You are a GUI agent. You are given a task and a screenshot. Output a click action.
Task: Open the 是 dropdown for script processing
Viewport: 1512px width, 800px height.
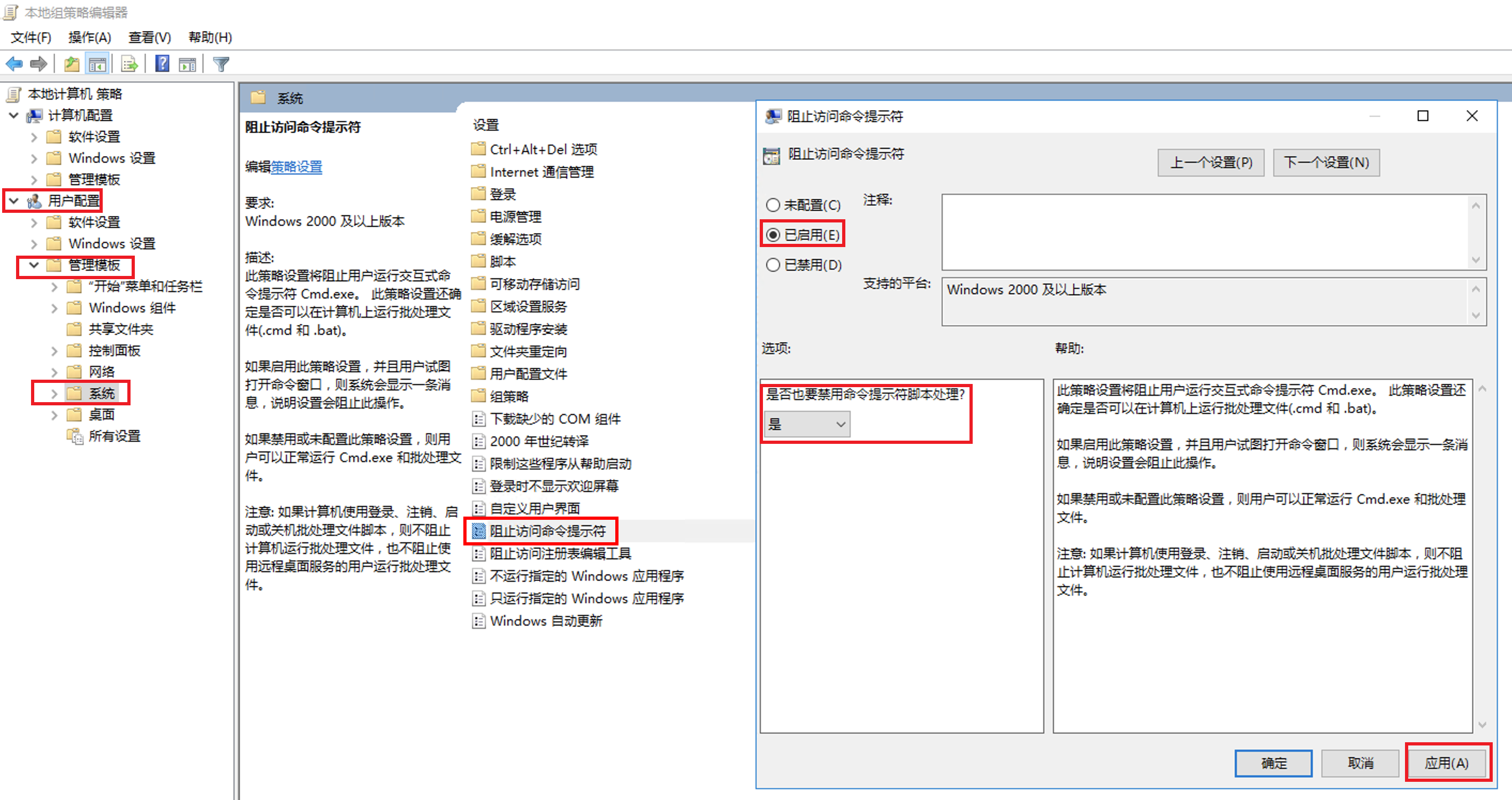pos(806,424)
